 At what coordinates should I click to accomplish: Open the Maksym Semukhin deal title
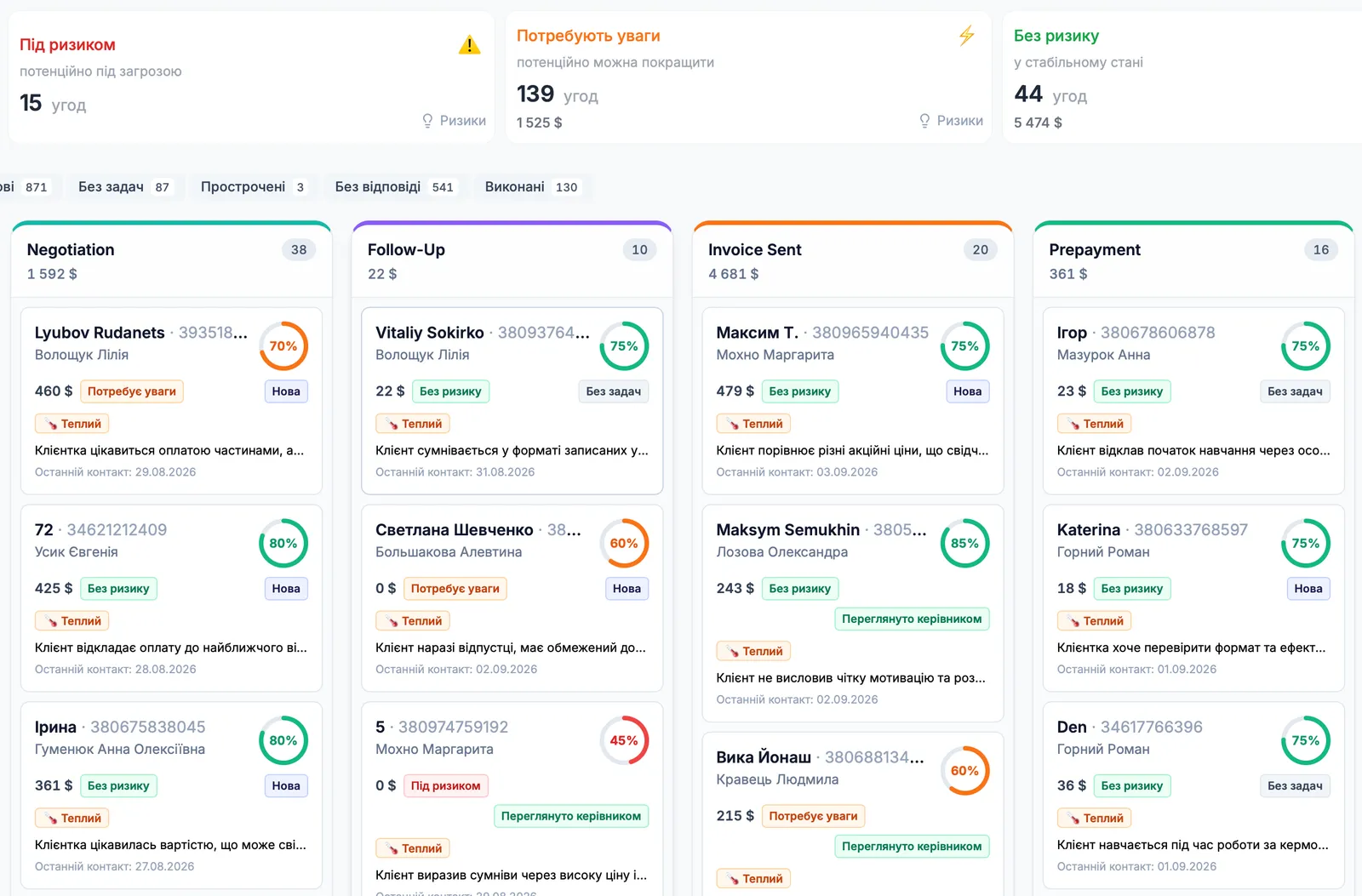click(x=788, y=530)
